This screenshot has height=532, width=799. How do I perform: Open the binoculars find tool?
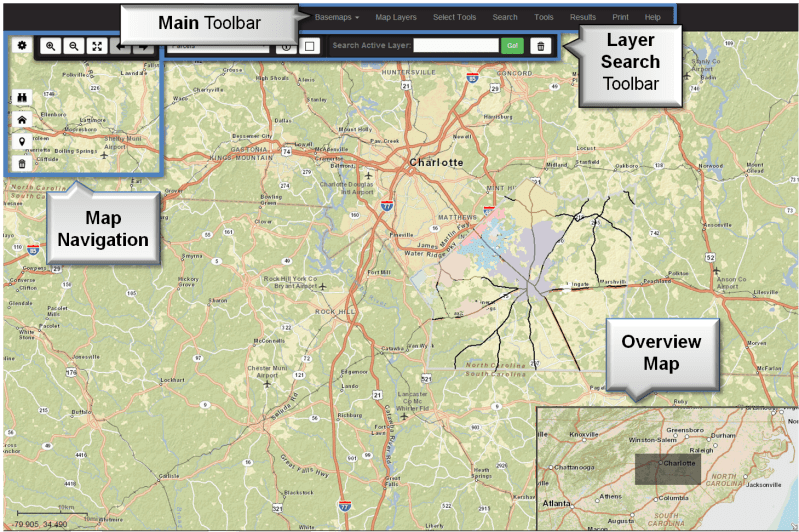[x=22, y=97]
